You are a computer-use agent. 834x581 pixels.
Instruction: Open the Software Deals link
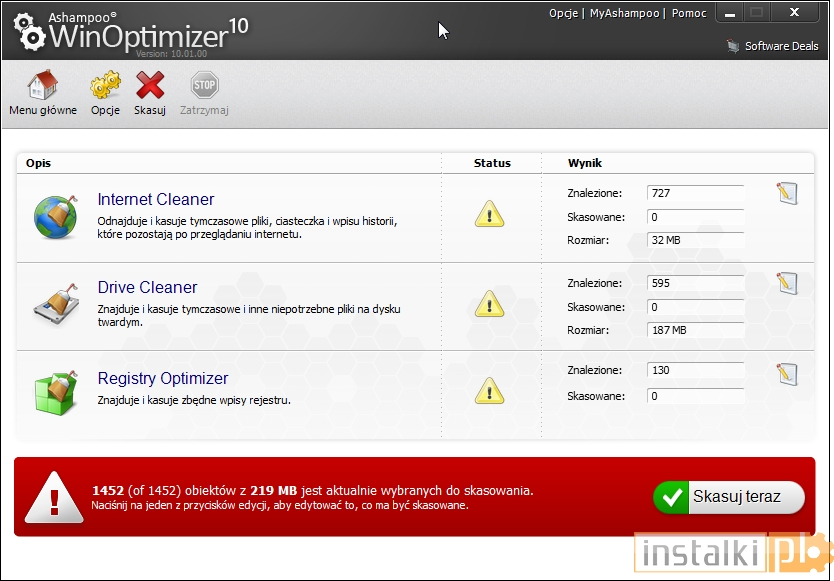[x=781, y=45]
